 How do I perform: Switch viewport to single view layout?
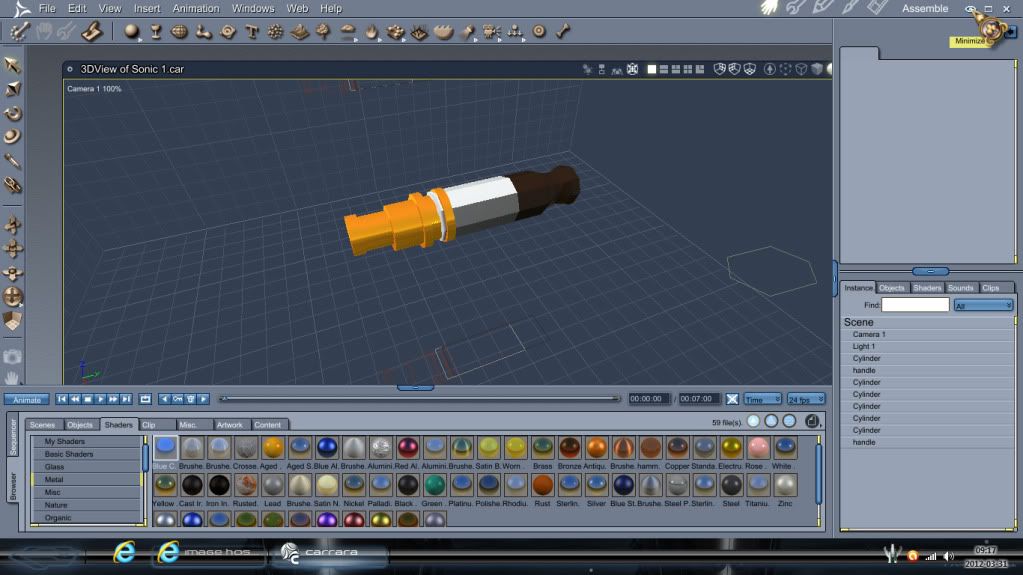[651, 69]
